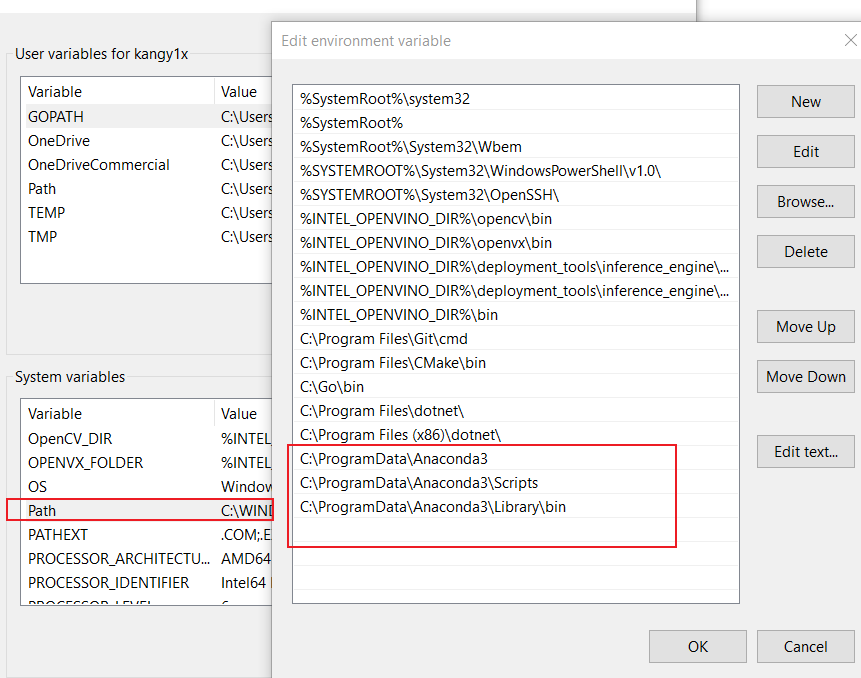This screenshot has height=678, width=861.
Task: Select the OS system variable row
Action: point(147,486)
